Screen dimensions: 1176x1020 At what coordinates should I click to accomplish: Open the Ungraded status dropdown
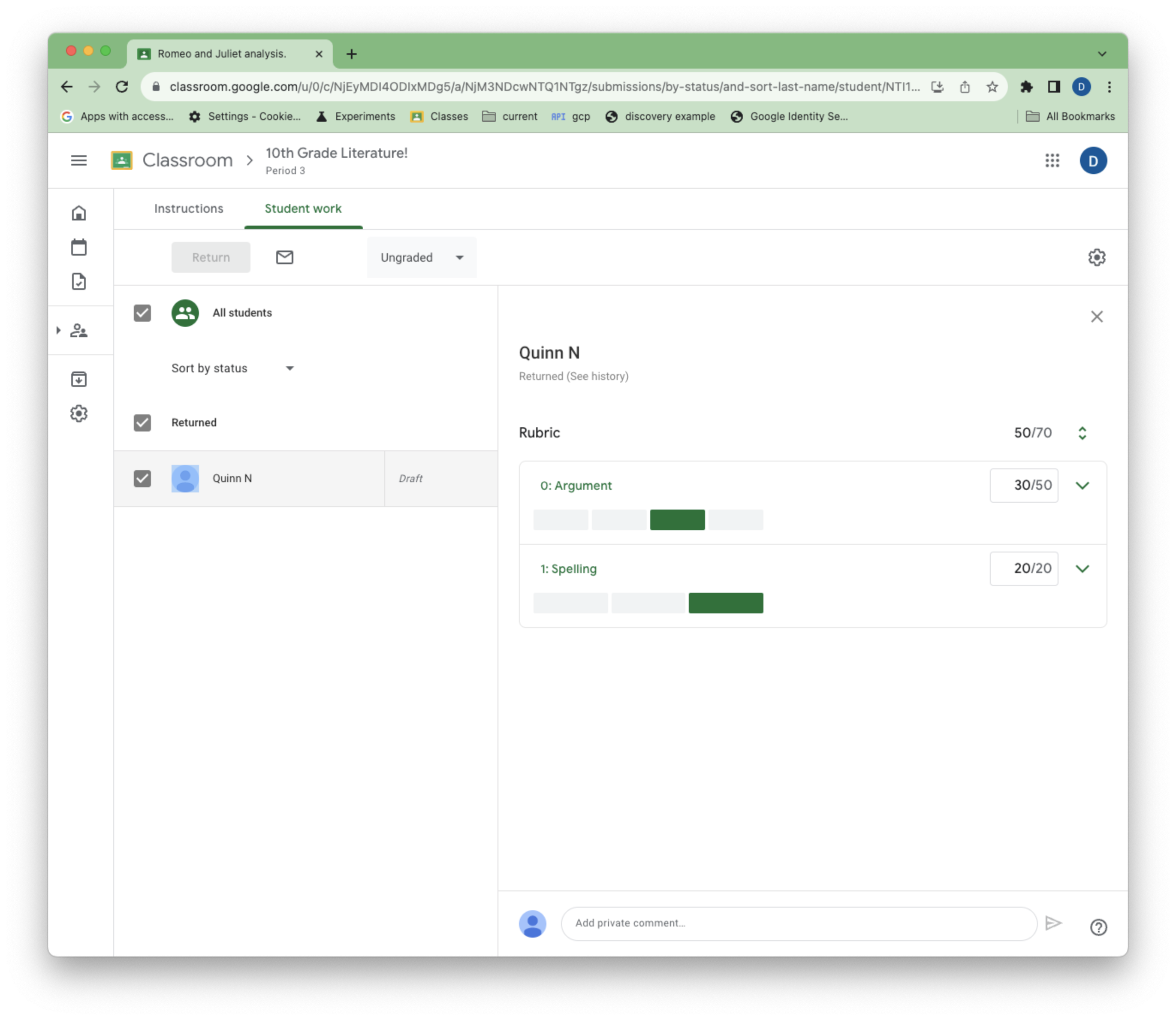pos(420,256)
